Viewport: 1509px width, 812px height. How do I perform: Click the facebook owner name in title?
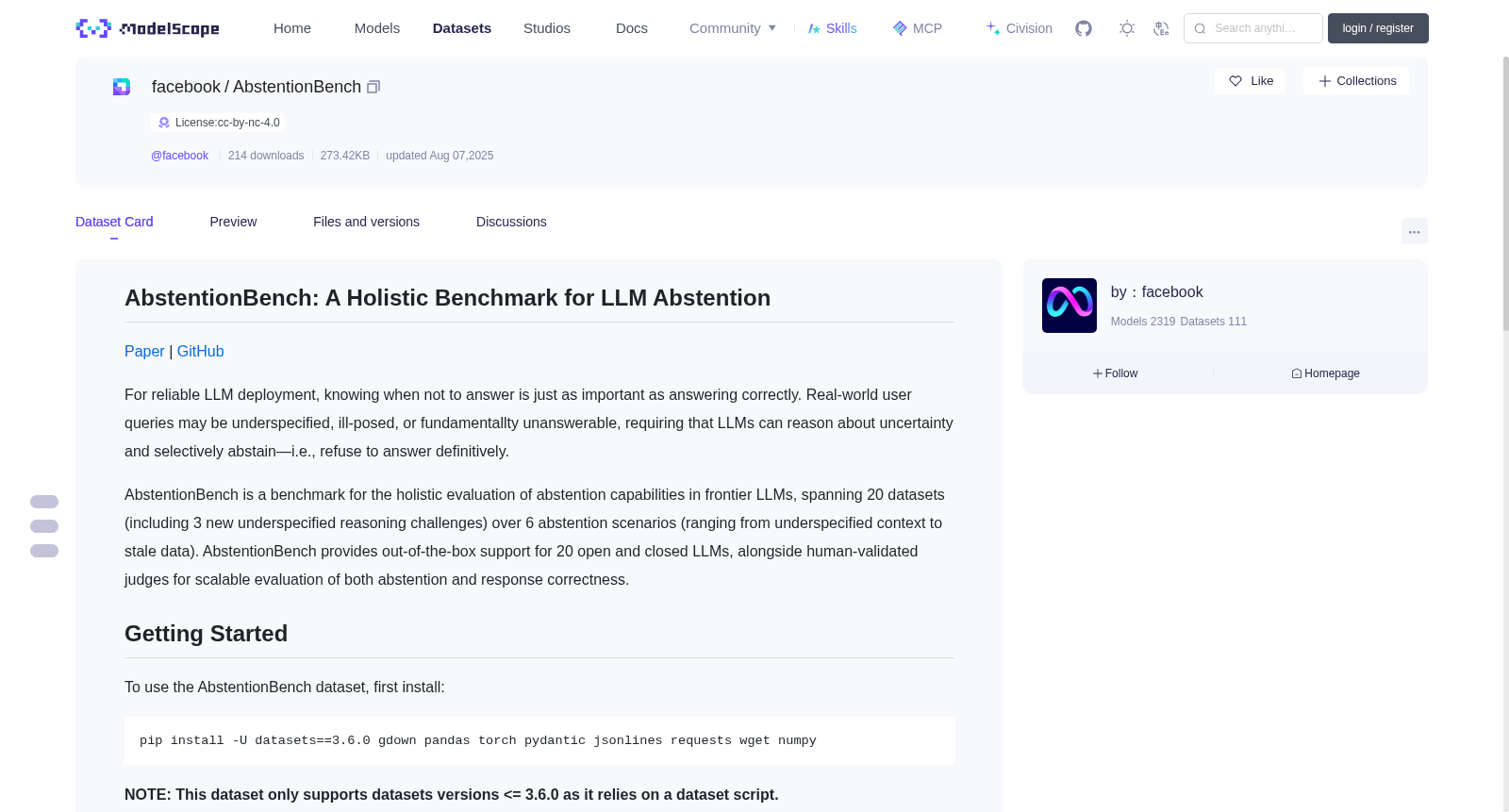(x=186, y=87)
